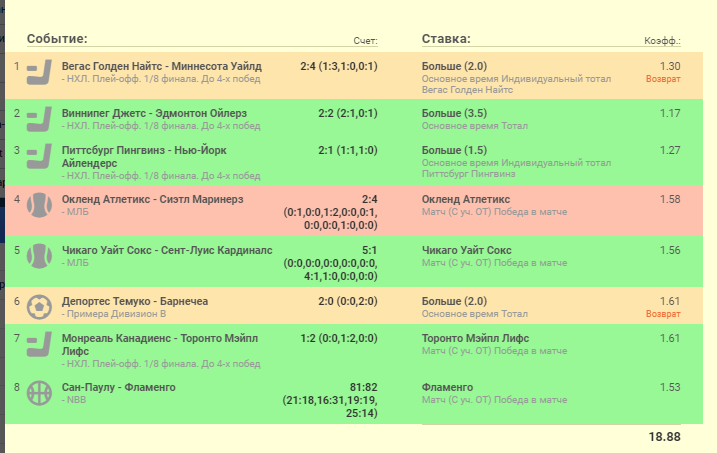
Task: Click soccer ball icon for Депортес Темуко row
Action: pyautogui.click(x=39, y=307)
